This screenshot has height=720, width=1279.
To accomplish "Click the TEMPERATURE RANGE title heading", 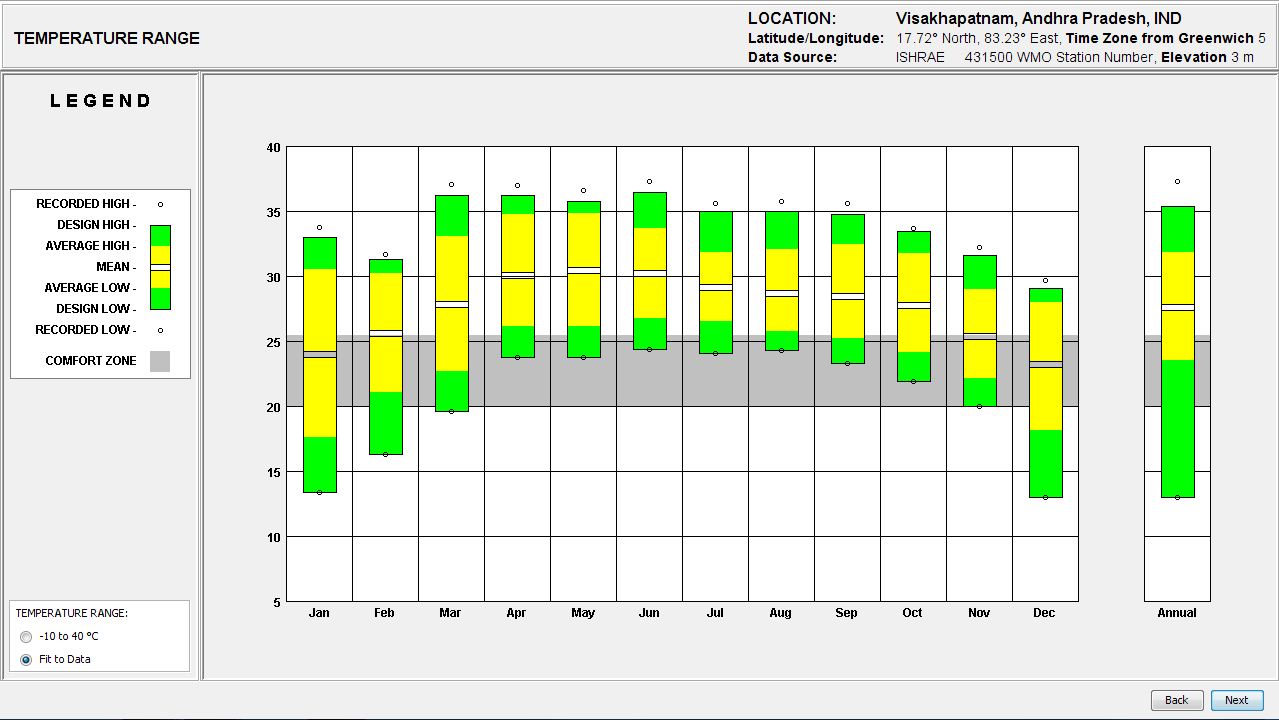I will [107, 38].
